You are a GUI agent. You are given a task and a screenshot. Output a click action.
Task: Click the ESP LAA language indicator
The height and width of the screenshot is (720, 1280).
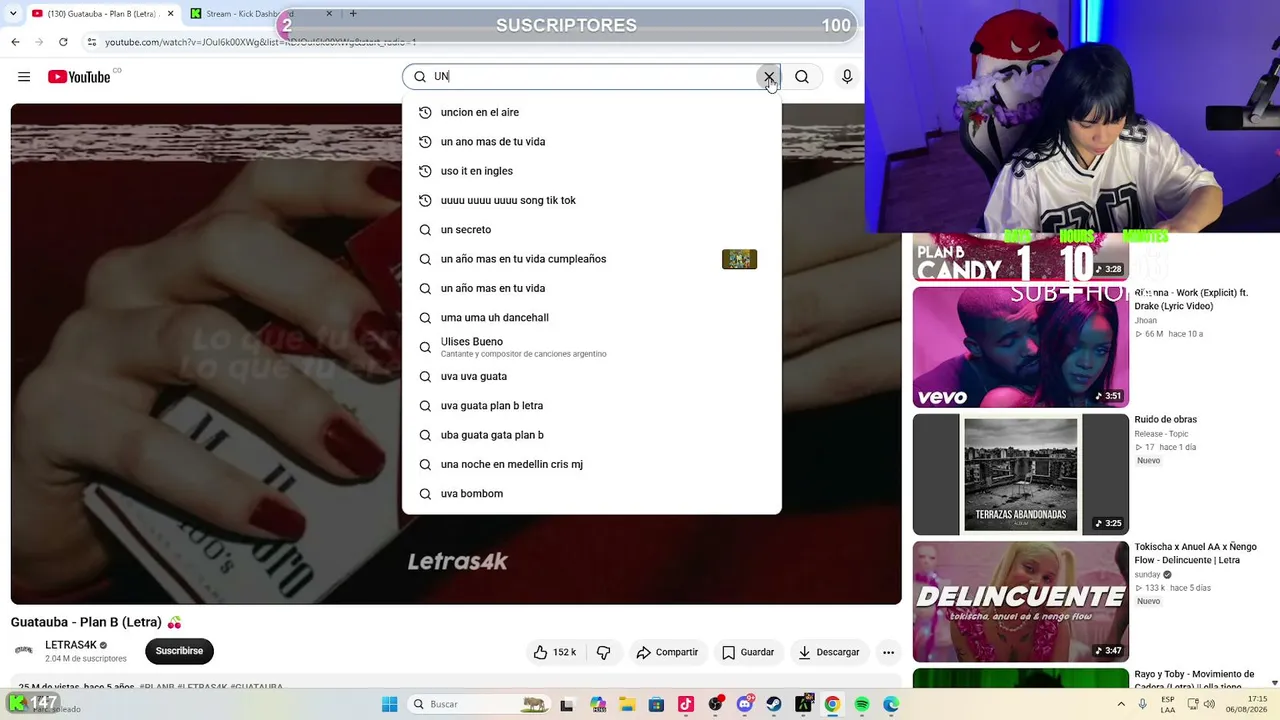click(x=1167, y=704)
